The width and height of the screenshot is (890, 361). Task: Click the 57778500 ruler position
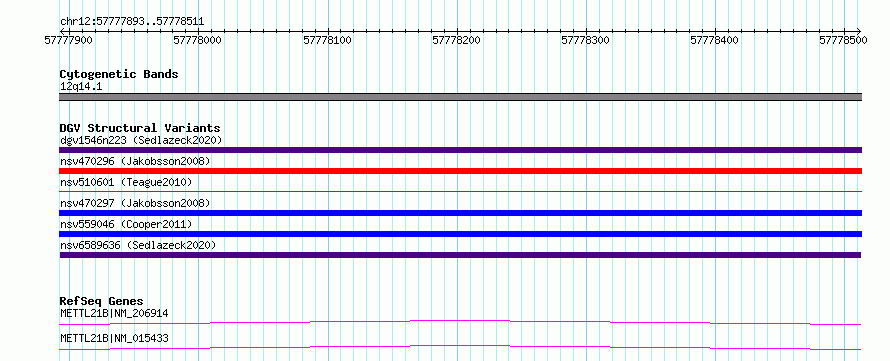843,40
